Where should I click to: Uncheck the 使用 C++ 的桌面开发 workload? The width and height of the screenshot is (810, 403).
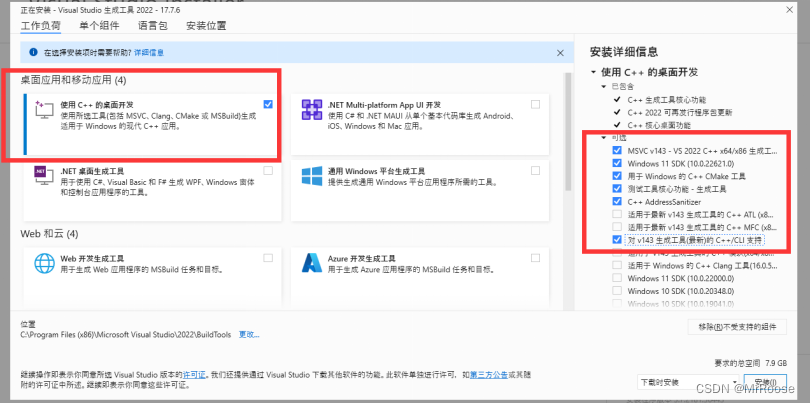pyautogui.click(x=268, y=104)
